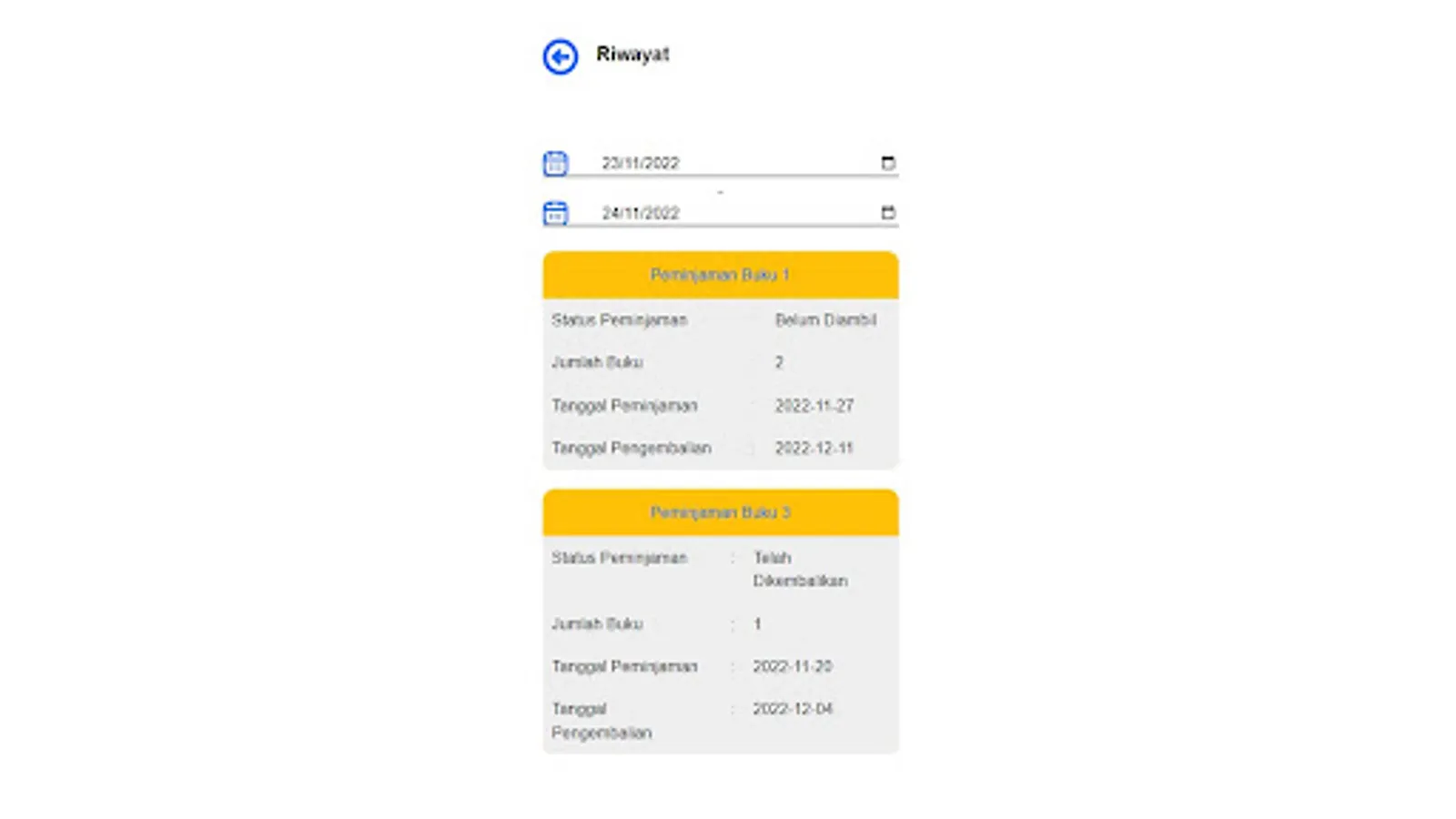Click Status Peminjaman label in Peminjaman Buku 3
1456x819 pixels.
[619, 558]
